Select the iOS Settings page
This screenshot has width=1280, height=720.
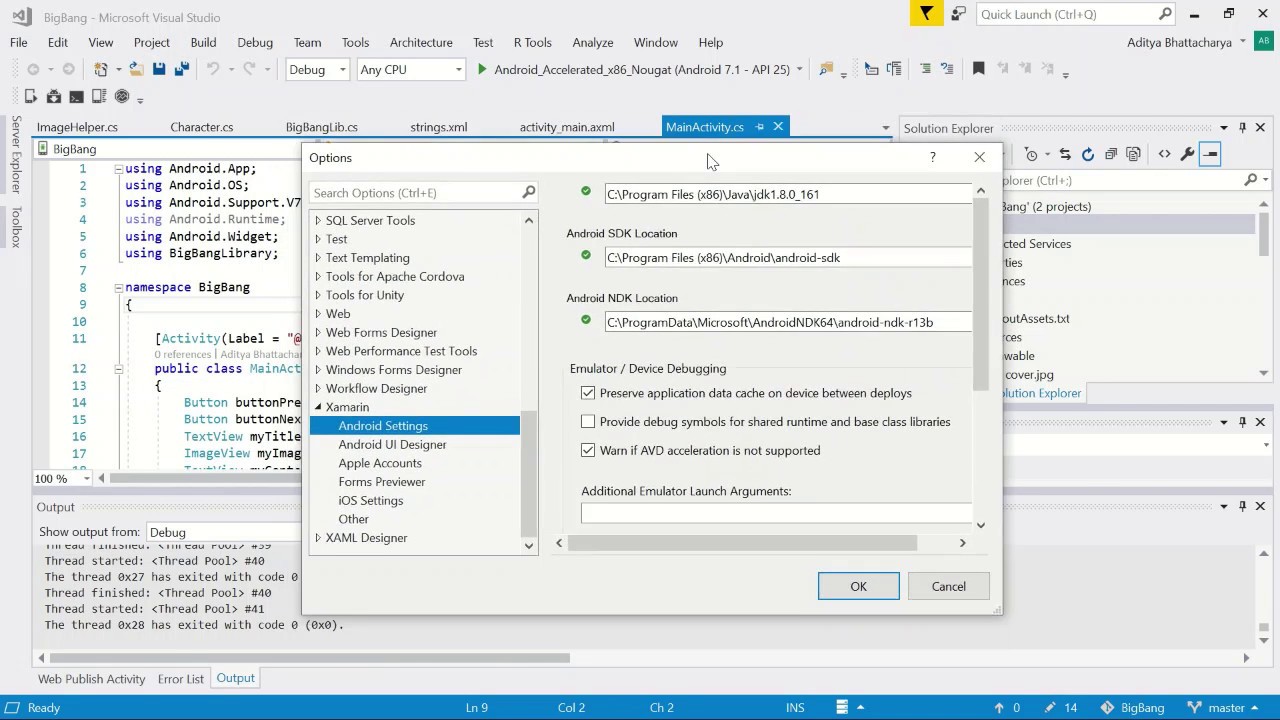pos(370,500)
